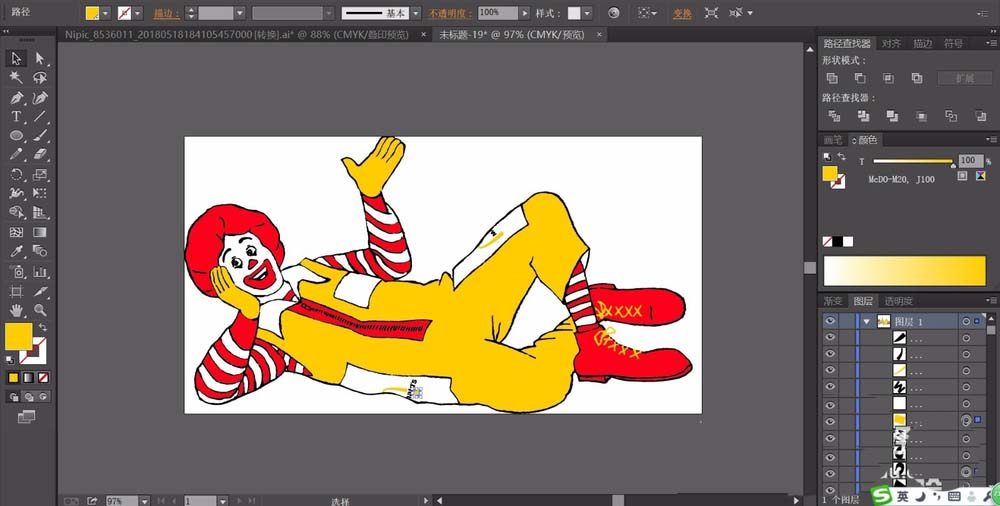Open graphic style 样式 dropdown
The image size is (1000, 506).
point(587,13)
